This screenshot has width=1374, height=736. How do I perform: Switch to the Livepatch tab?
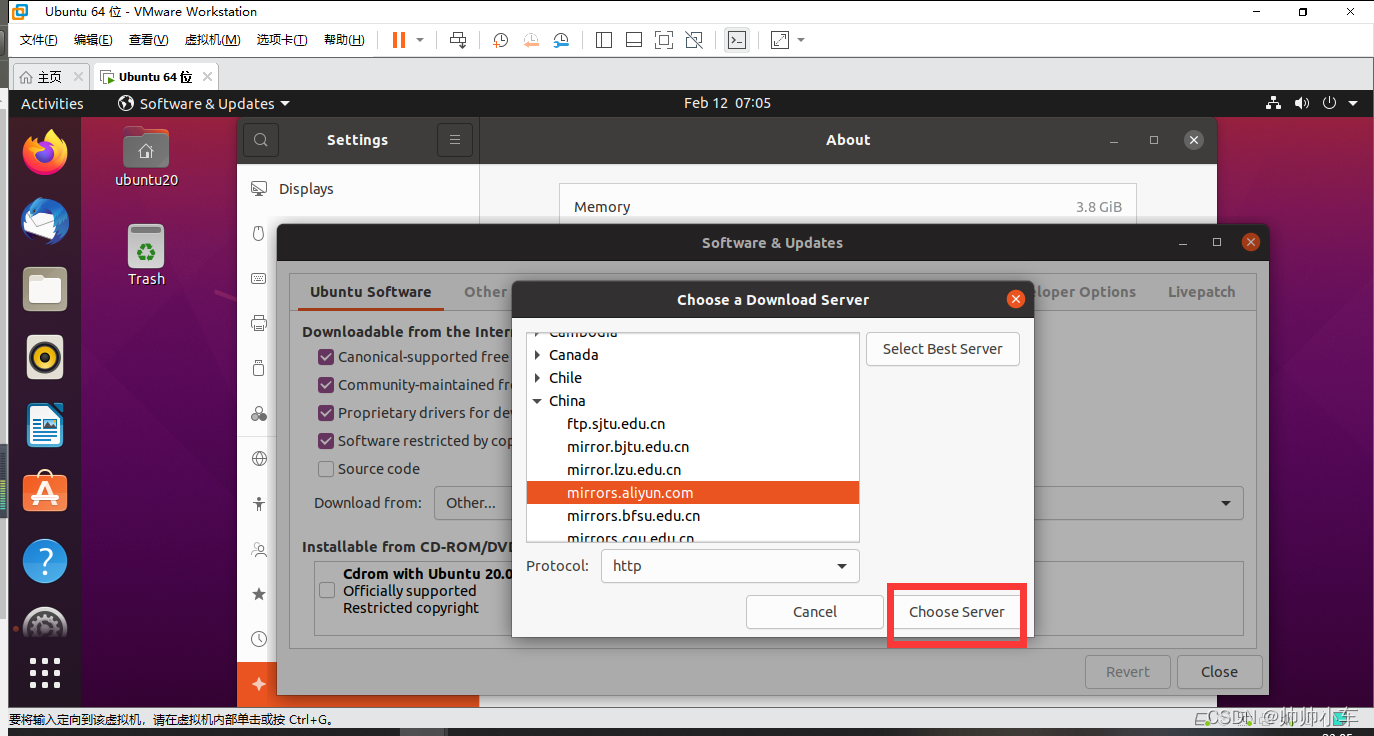pyautogui.click(x=1201, y=292)
